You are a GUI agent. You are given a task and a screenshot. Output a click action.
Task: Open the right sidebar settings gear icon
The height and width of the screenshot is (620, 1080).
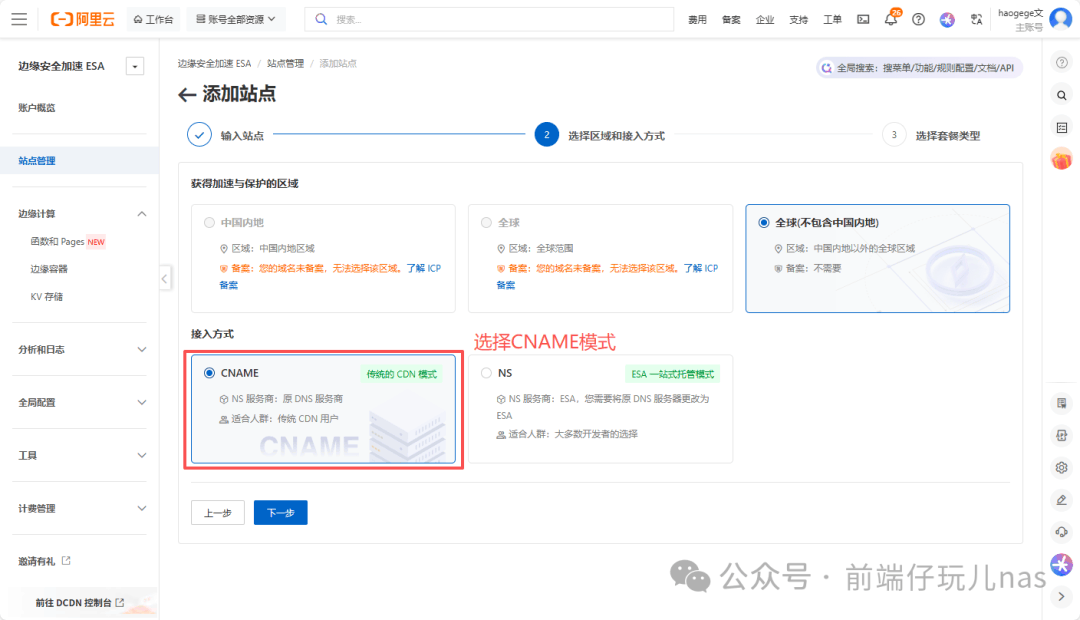[1062, 467]
